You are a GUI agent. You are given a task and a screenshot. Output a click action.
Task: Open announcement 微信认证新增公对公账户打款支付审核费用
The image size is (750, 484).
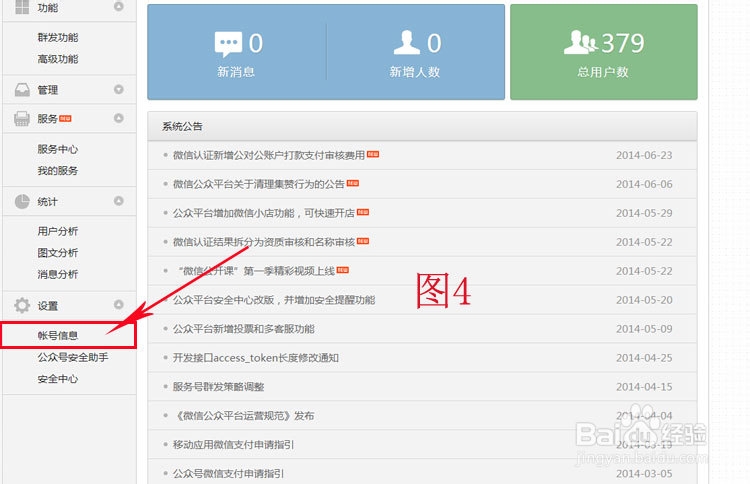(x=269, y=155)
